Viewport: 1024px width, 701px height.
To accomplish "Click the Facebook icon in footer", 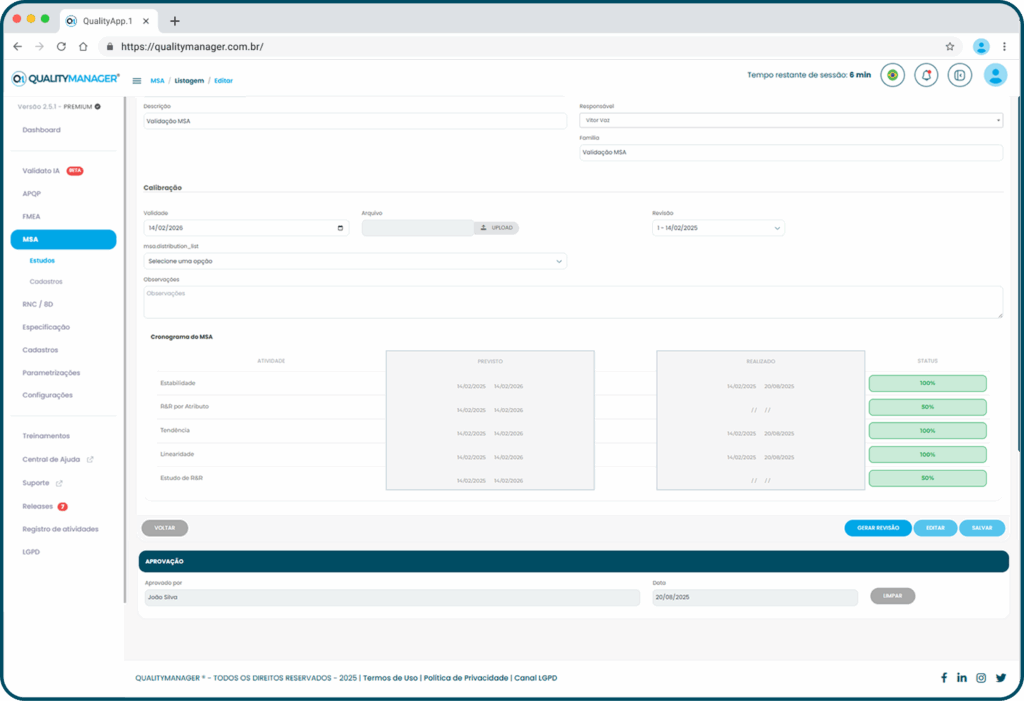I will (943, 678).
